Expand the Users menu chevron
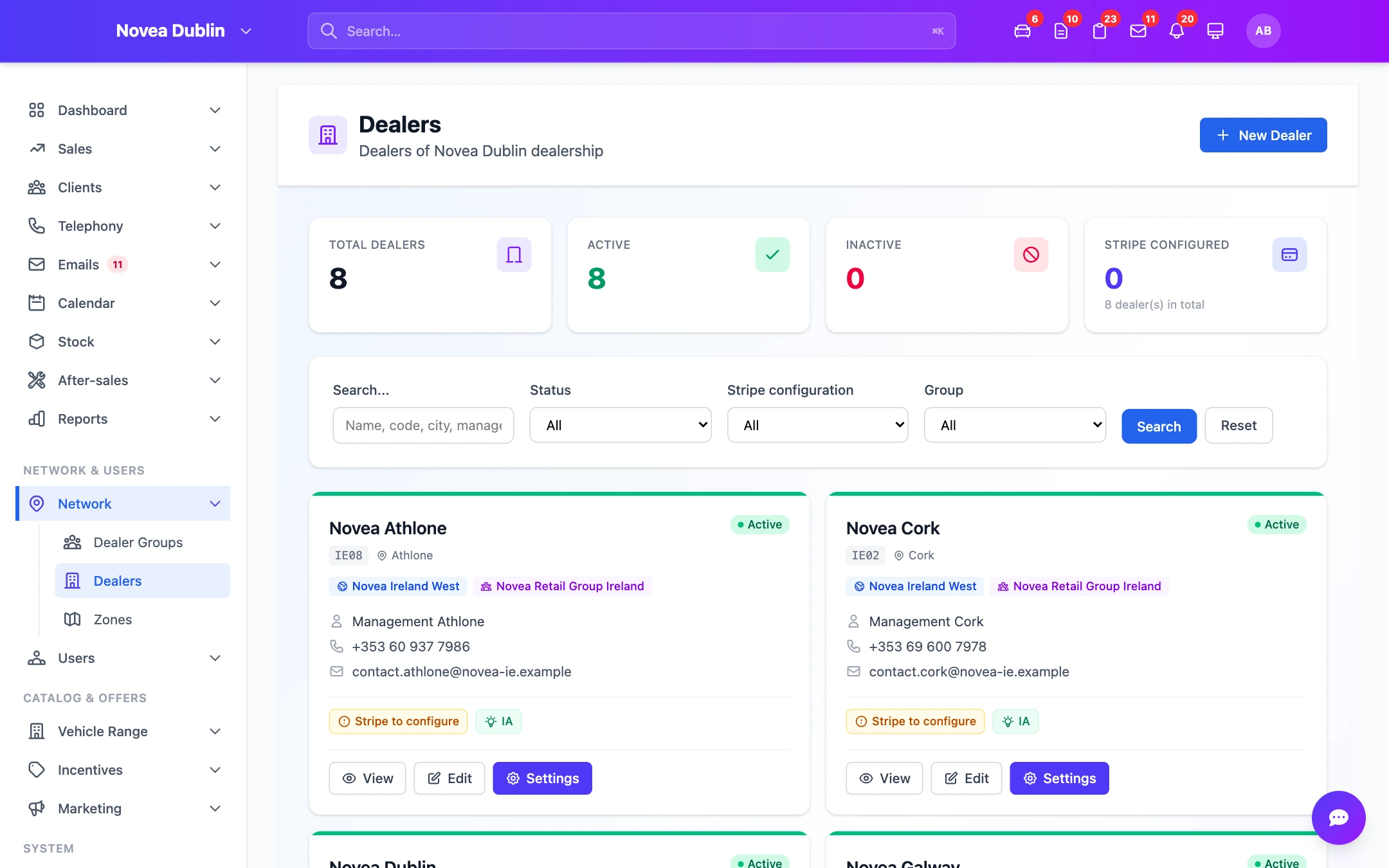This screenshot has width=1389, height=868. pos(215,658)
